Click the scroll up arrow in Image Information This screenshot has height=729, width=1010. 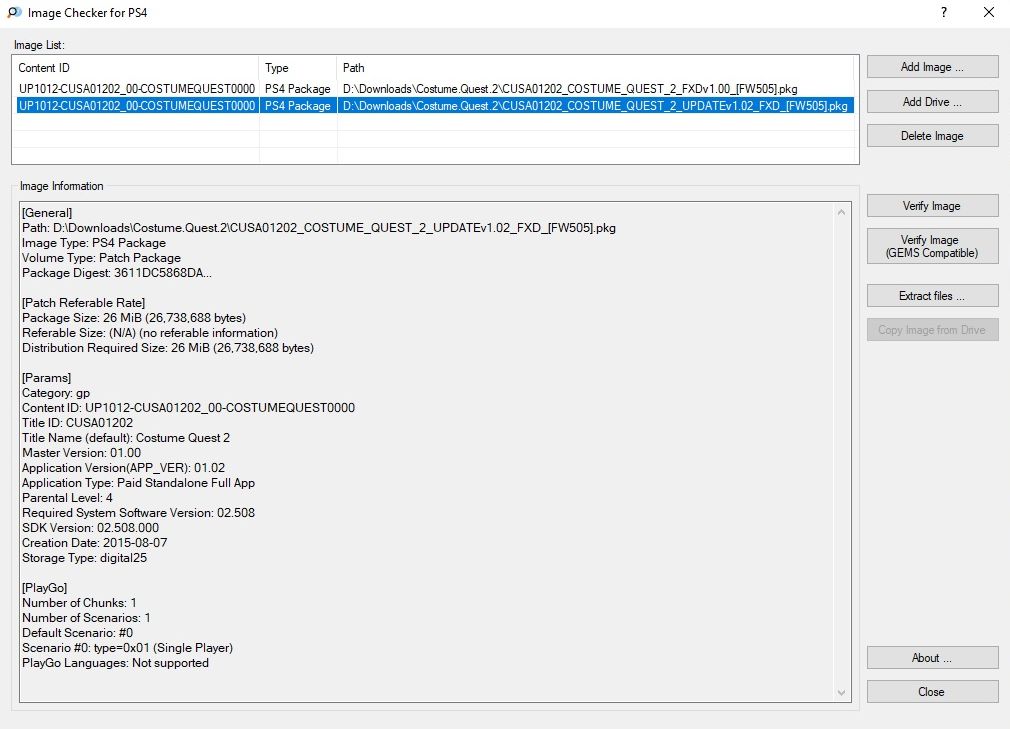click(841, 212)
